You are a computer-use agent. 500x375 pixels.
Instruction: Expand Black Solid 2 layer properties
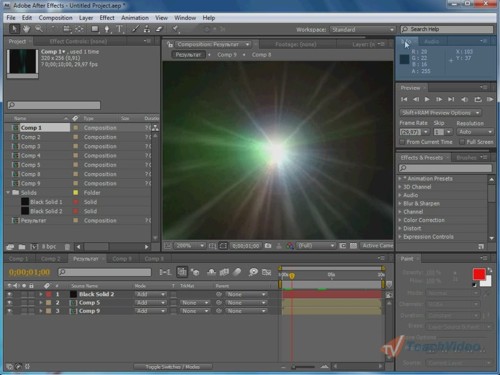tap(41, 294)
